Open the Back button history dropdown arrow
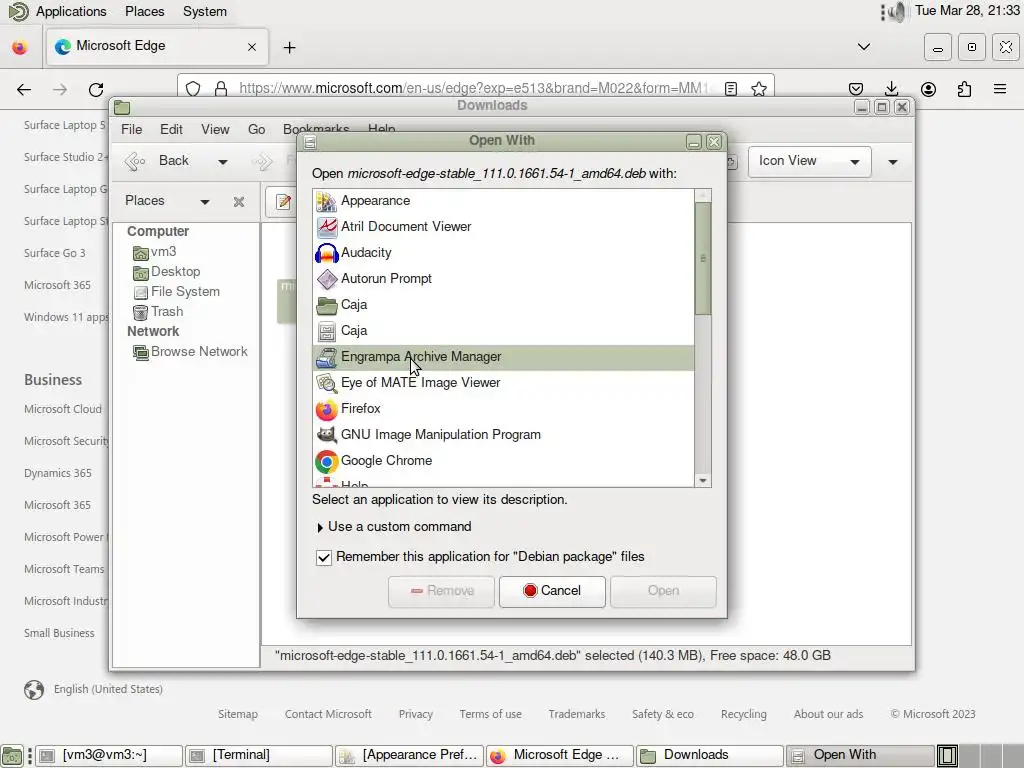This screenshot has width=1024, height=768. [223, 161]
